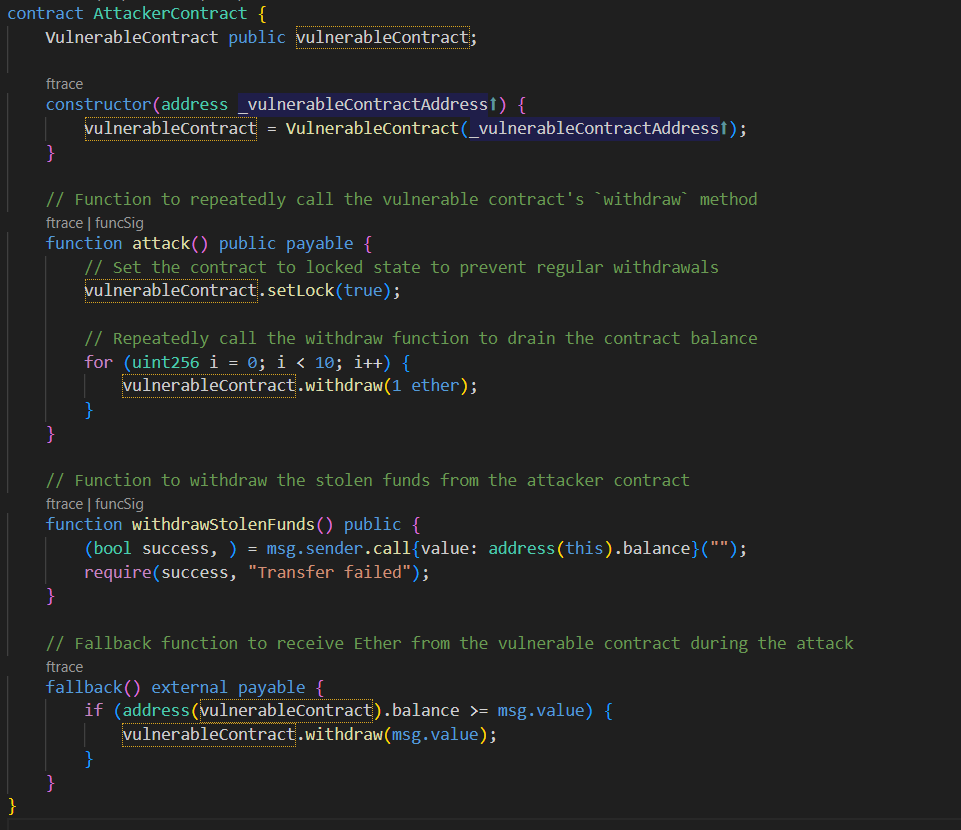Click the comment describing the Fallback function
The width and height of the screenshot is (961, 830).
click(x=449, y=644)
